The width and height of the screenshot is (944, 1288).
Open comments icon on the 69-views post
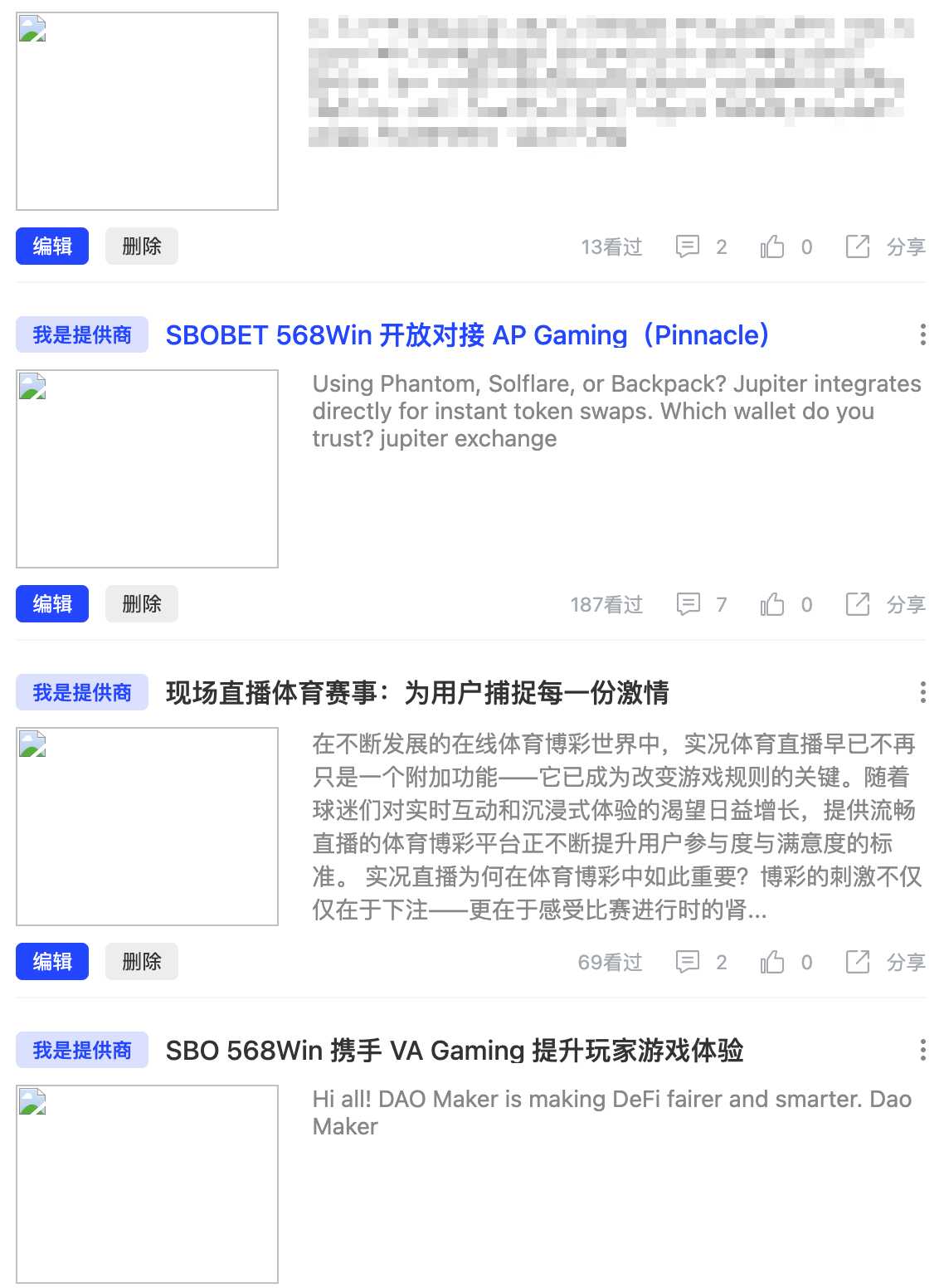pos(688,962)
